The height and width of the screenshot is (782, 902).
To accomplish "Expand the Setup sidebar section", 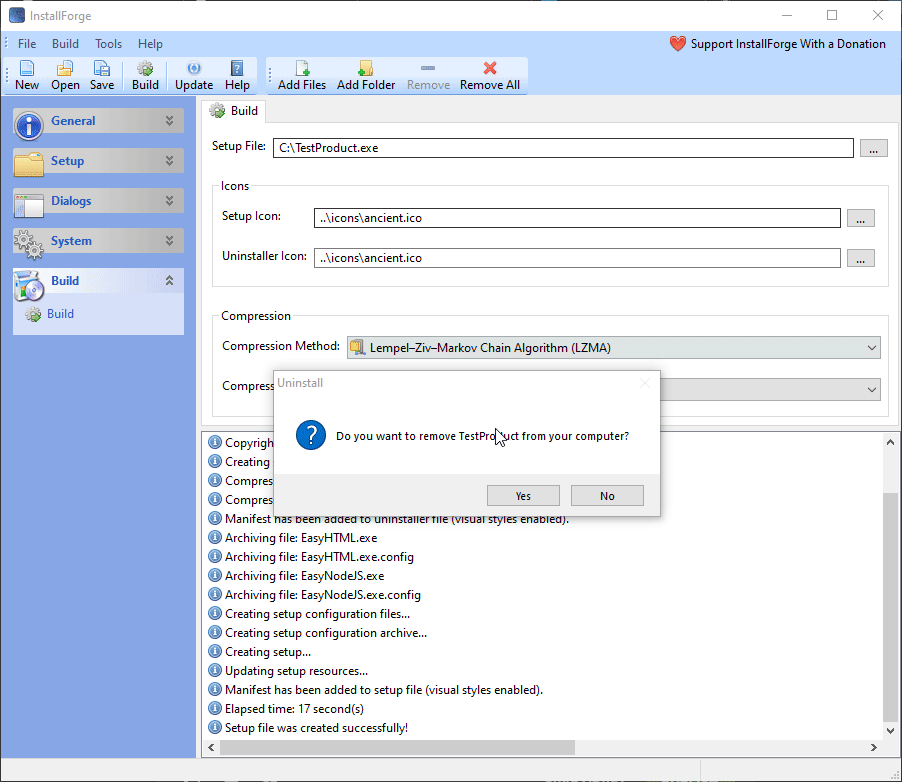I will point(169,161).
